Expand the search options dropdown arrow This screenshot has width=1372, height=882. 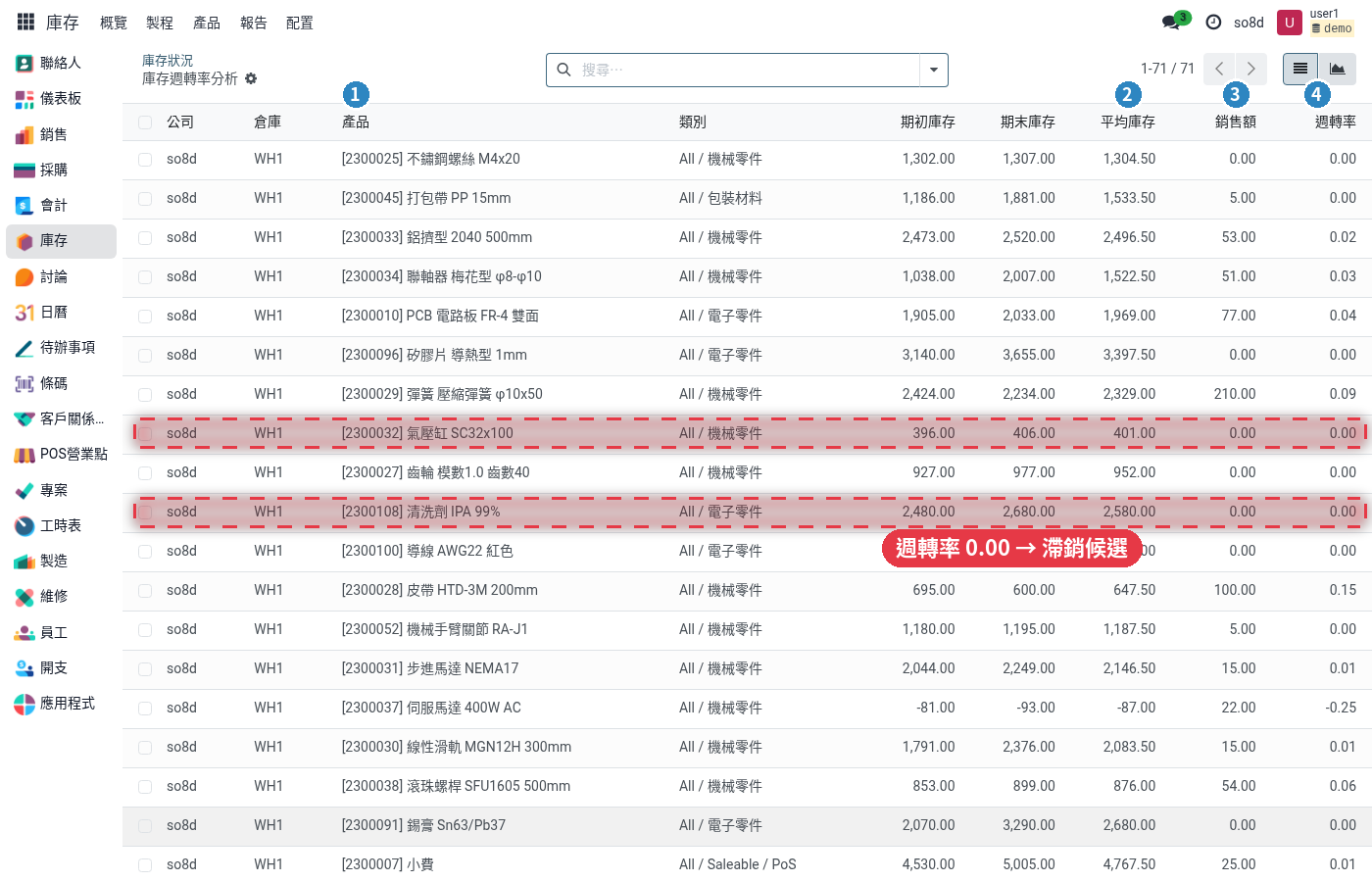point(934,70)
